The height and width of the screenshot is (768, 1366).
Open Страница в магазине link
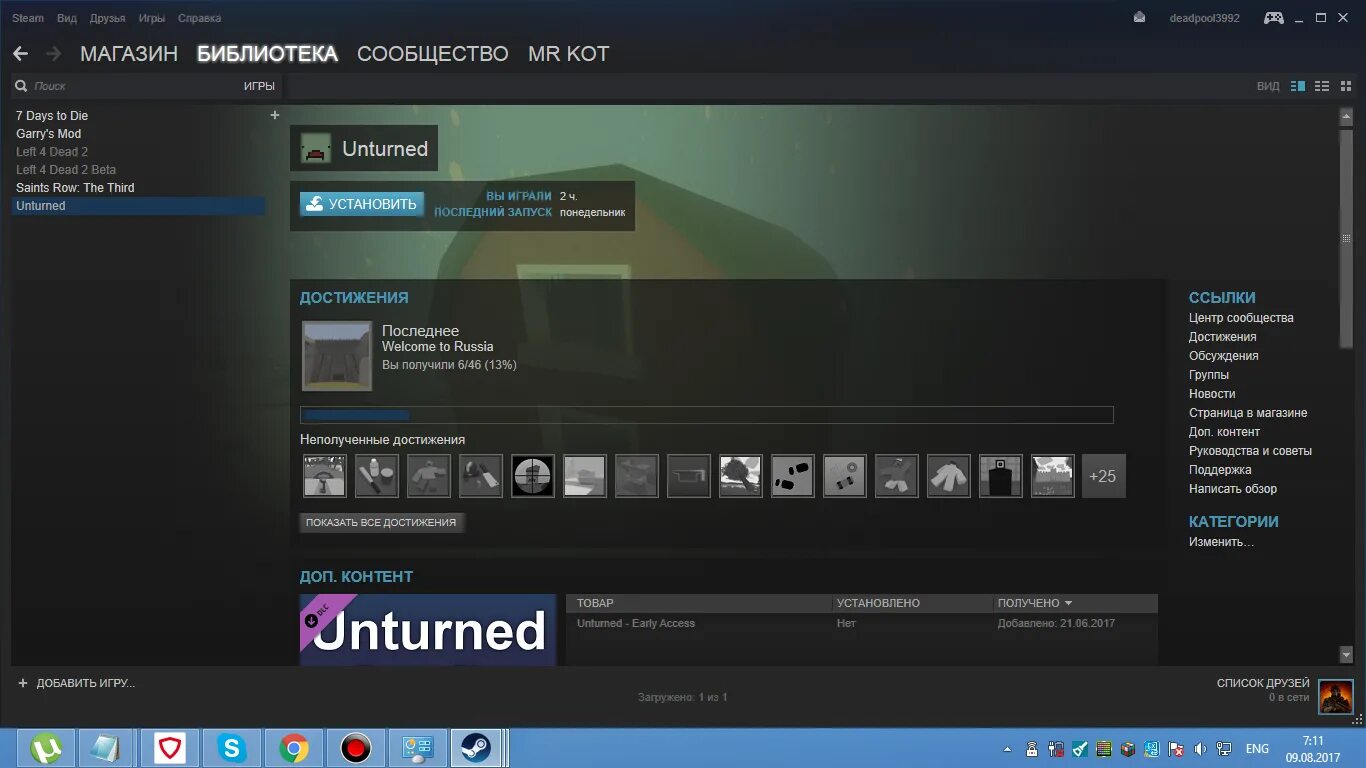pos(1248,413)
